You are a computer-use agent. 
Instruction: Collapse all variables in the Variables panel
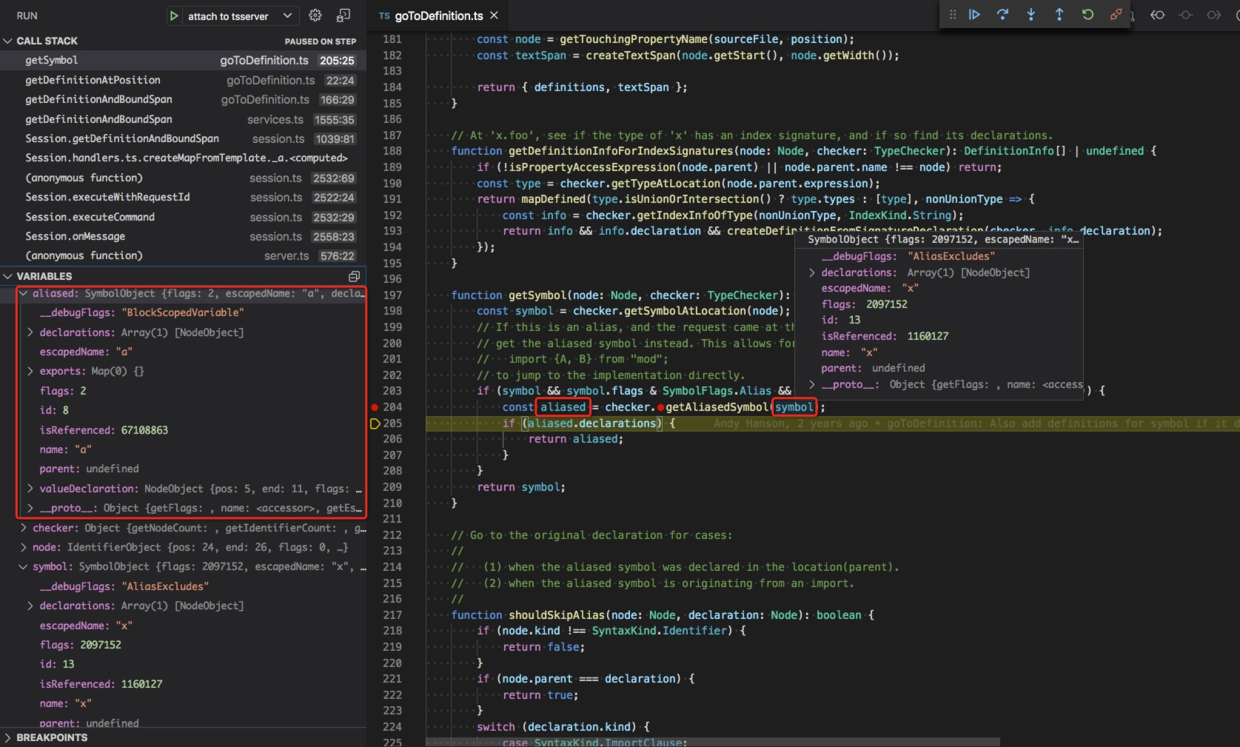coord(354,276)
